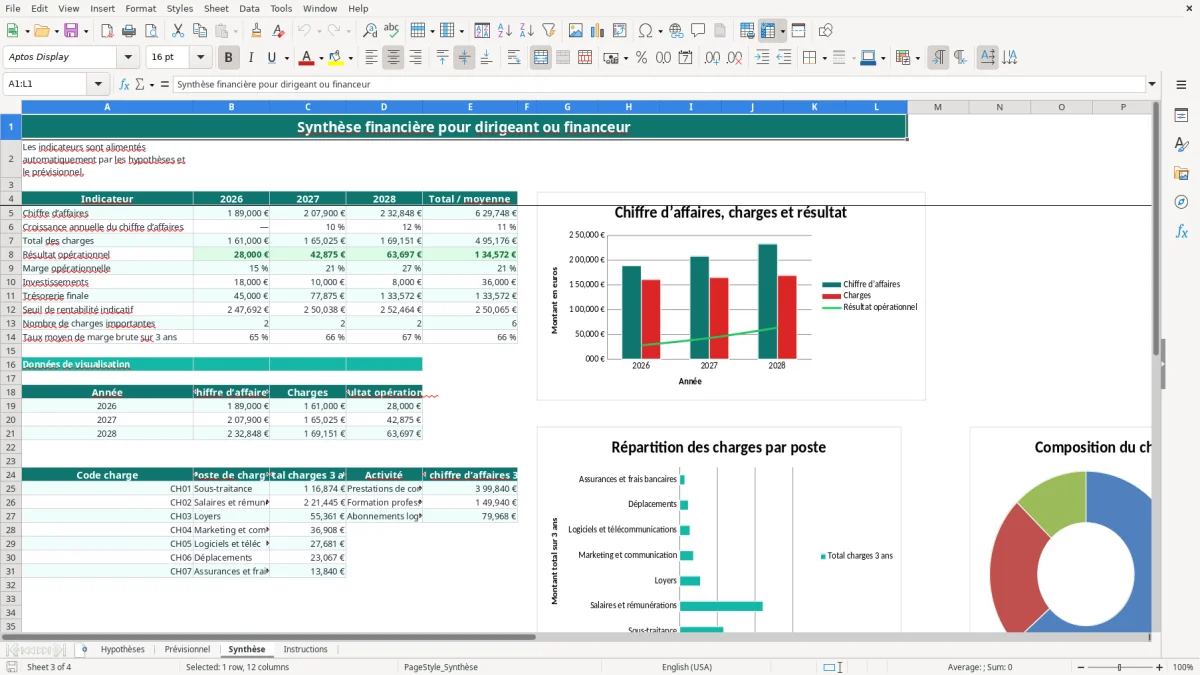The image size is (1200, 675).
Task: Switch to the Instructions sheet tab
Action: click(305, 649)
